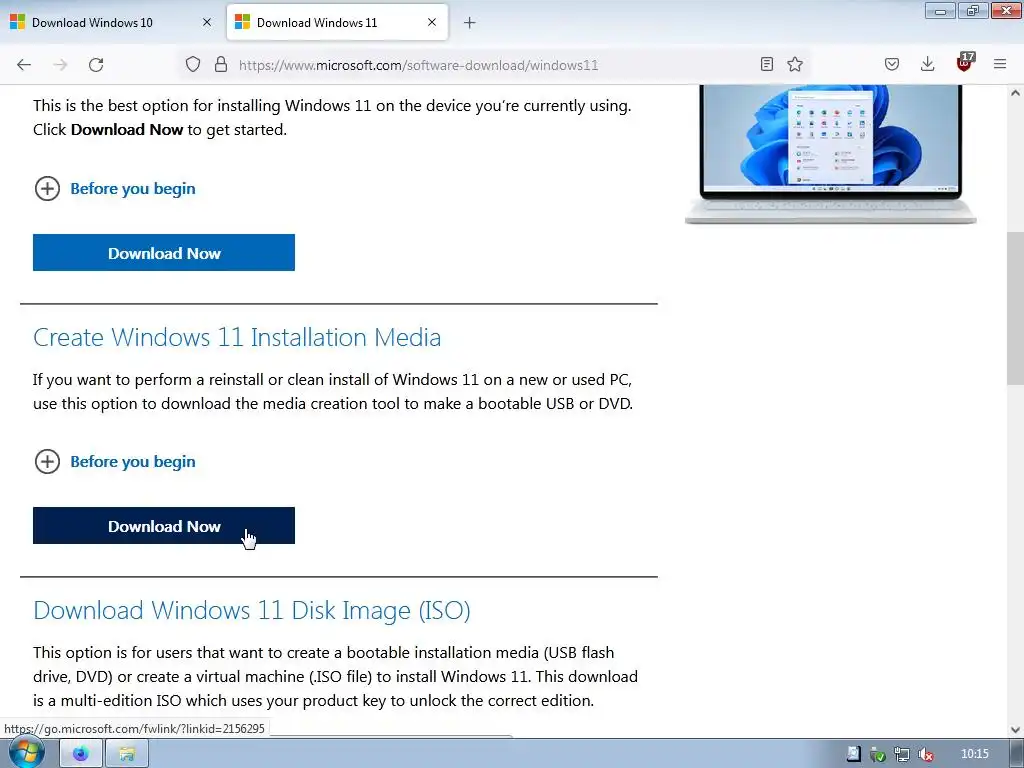The image size is (1024, 768).
Task: Open the Windows Start orb
Action: [27, 753]
